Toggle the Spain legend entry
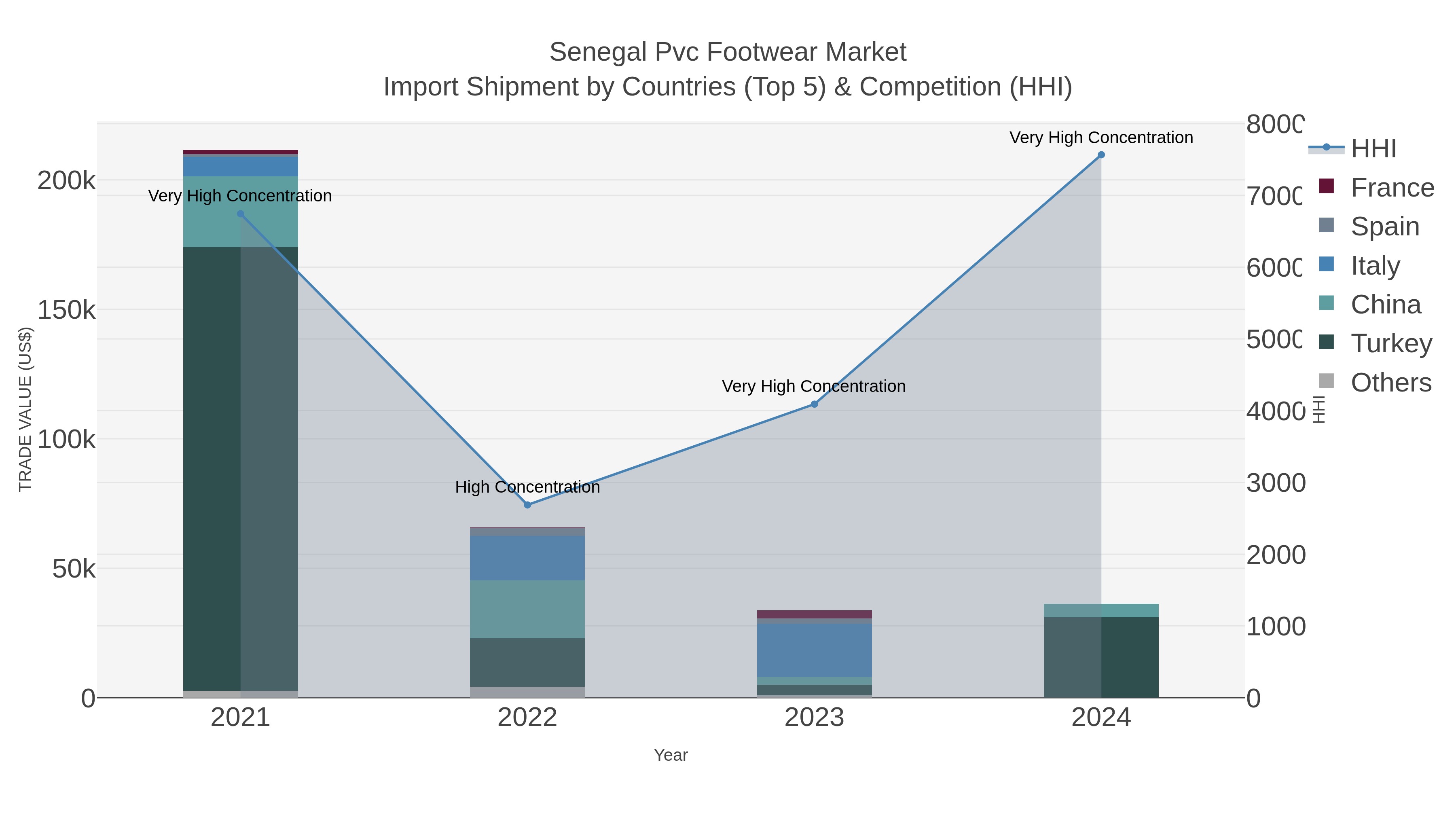The image size is (1456, 819). [1369, 226]
